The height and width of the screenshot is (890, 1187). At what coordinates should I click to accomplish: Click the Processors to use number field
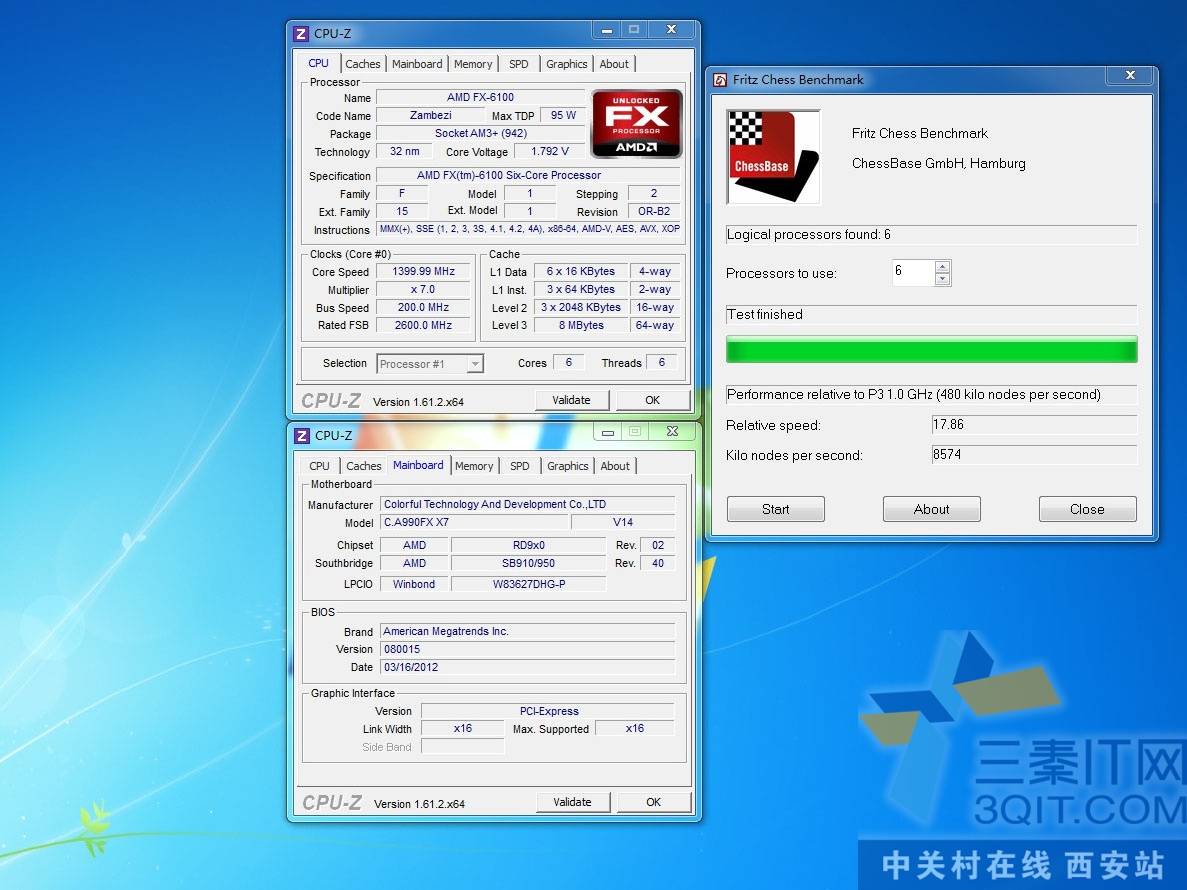(x=914, y=272)
